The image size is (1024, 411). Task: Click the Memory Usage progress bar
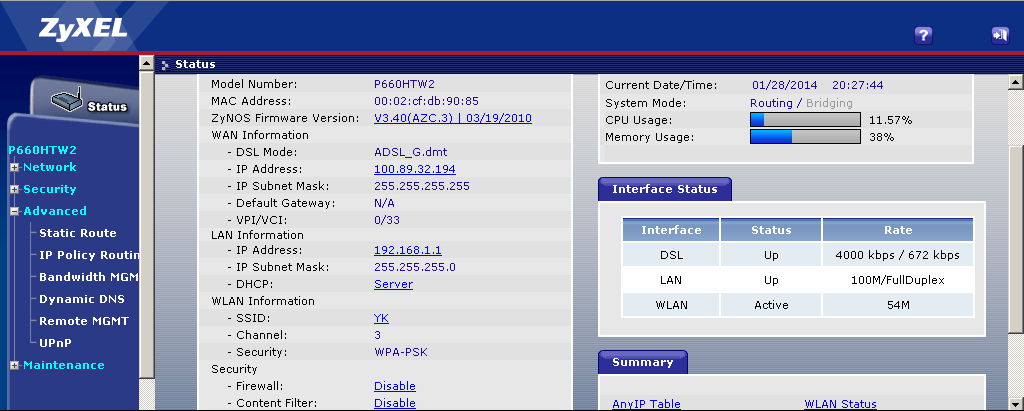[805, 137]
